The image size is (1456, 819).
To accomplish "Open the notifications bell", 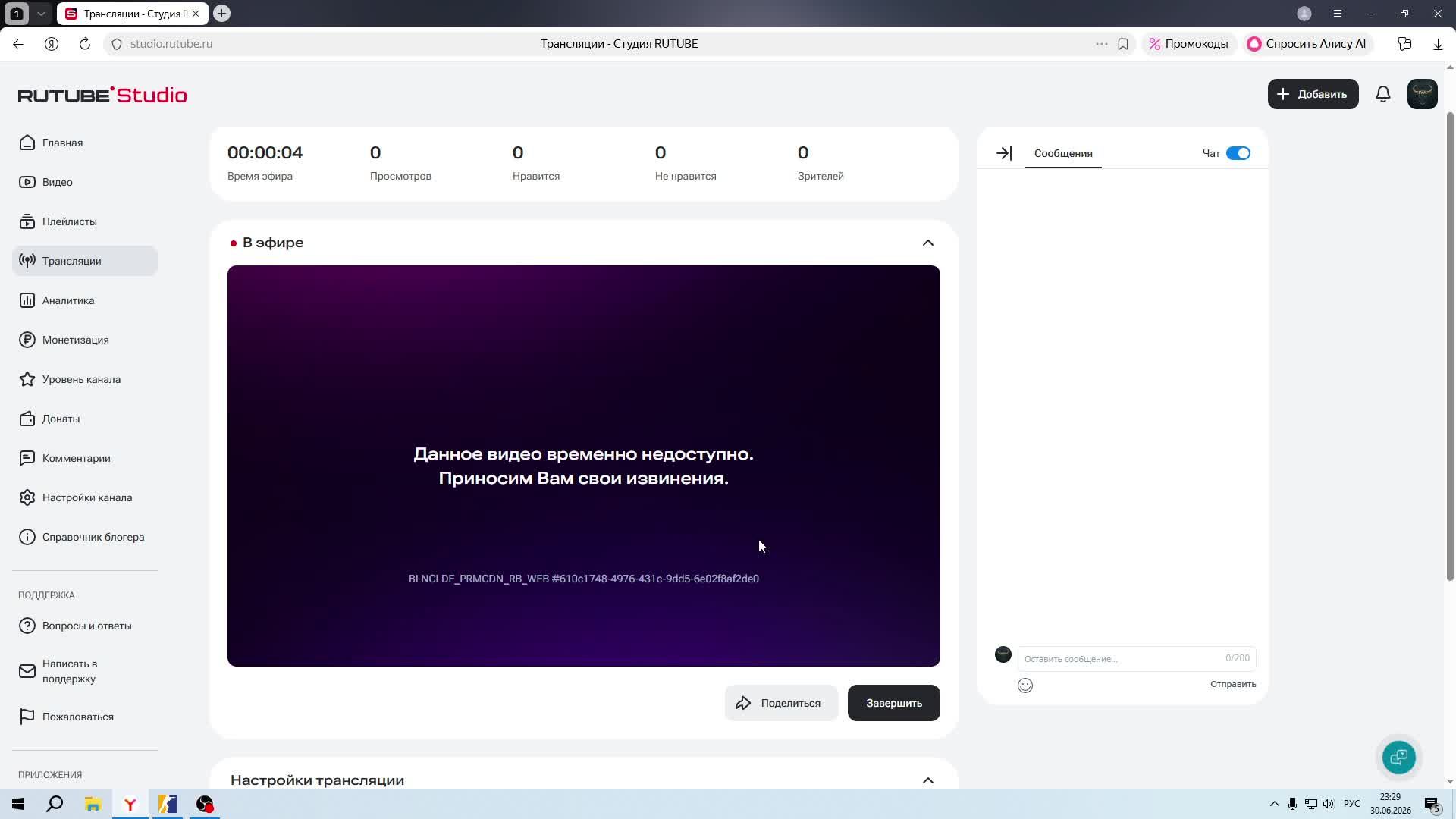I will coord(1383,94).
